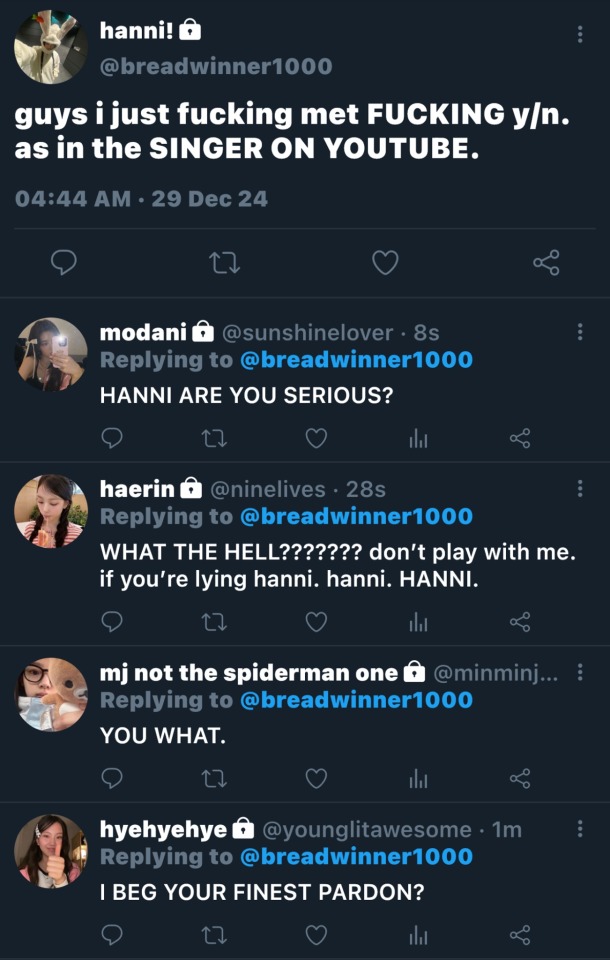Image resolution: width=610 pixels, height=960 pixels.
Task: Open hanni's profile picture
Action: tap(52, 47)
